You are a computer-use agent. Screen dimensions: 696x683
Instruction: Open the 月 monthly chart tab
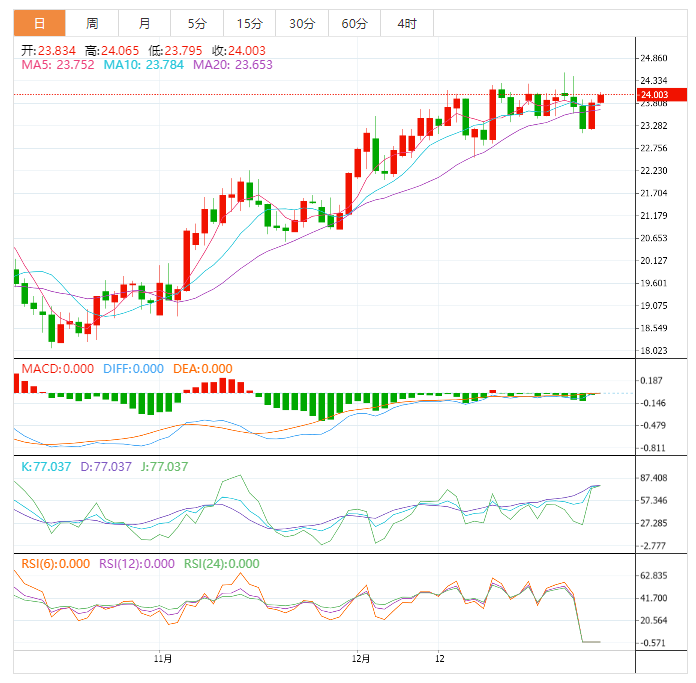(145, 23)
